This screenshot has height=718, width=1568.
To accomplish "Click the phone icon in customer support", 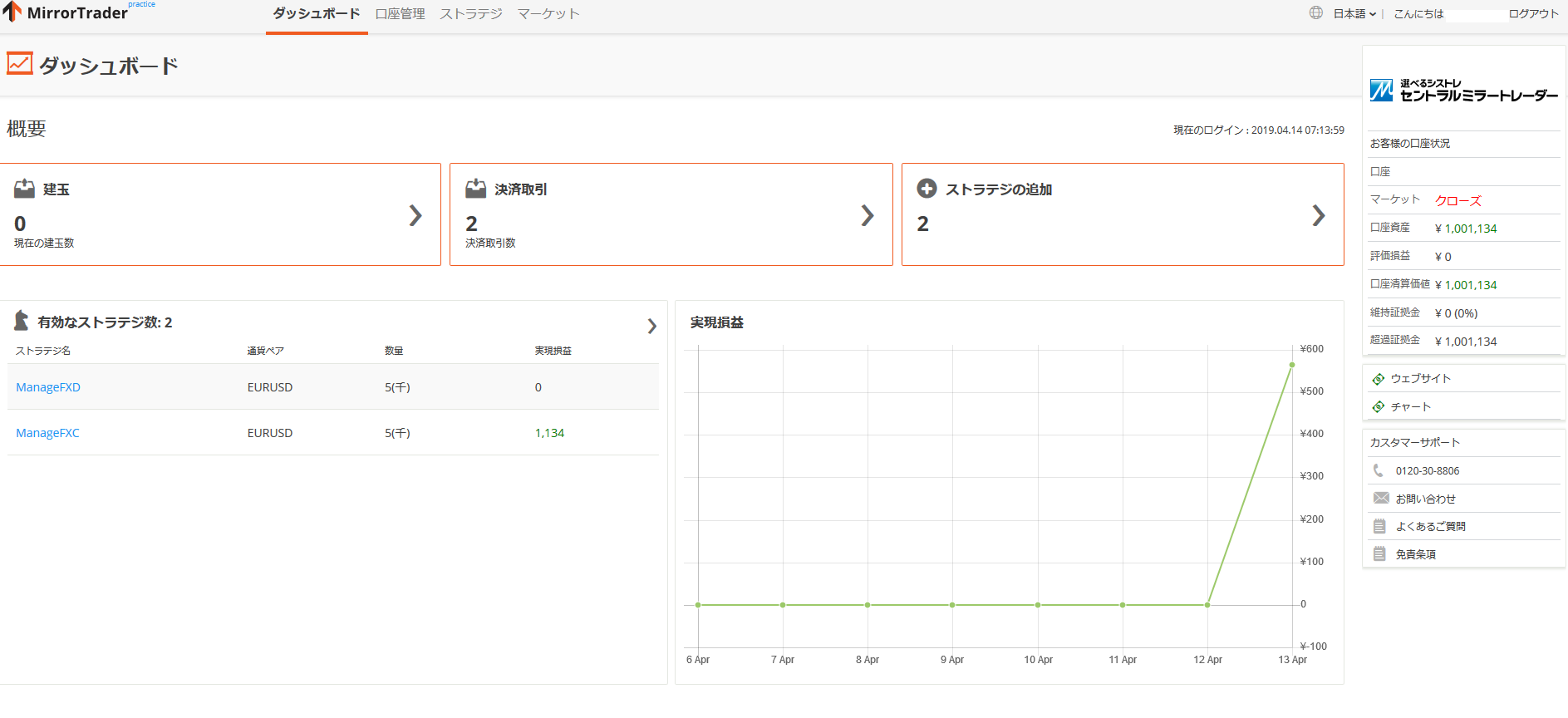I will pos(1379,470).
